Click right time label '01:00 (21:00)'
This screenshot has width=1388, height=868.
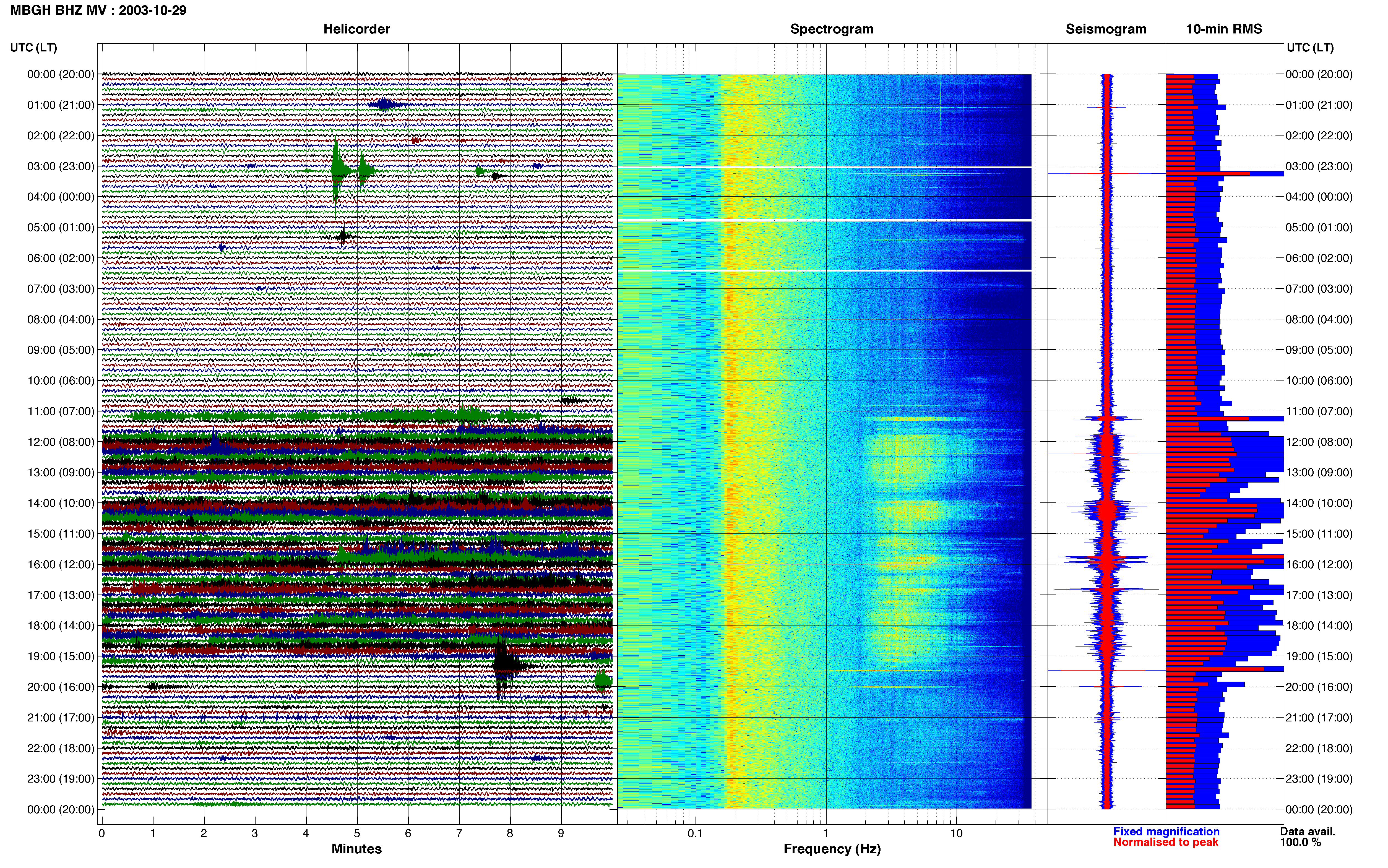[x=1319, y=105]
